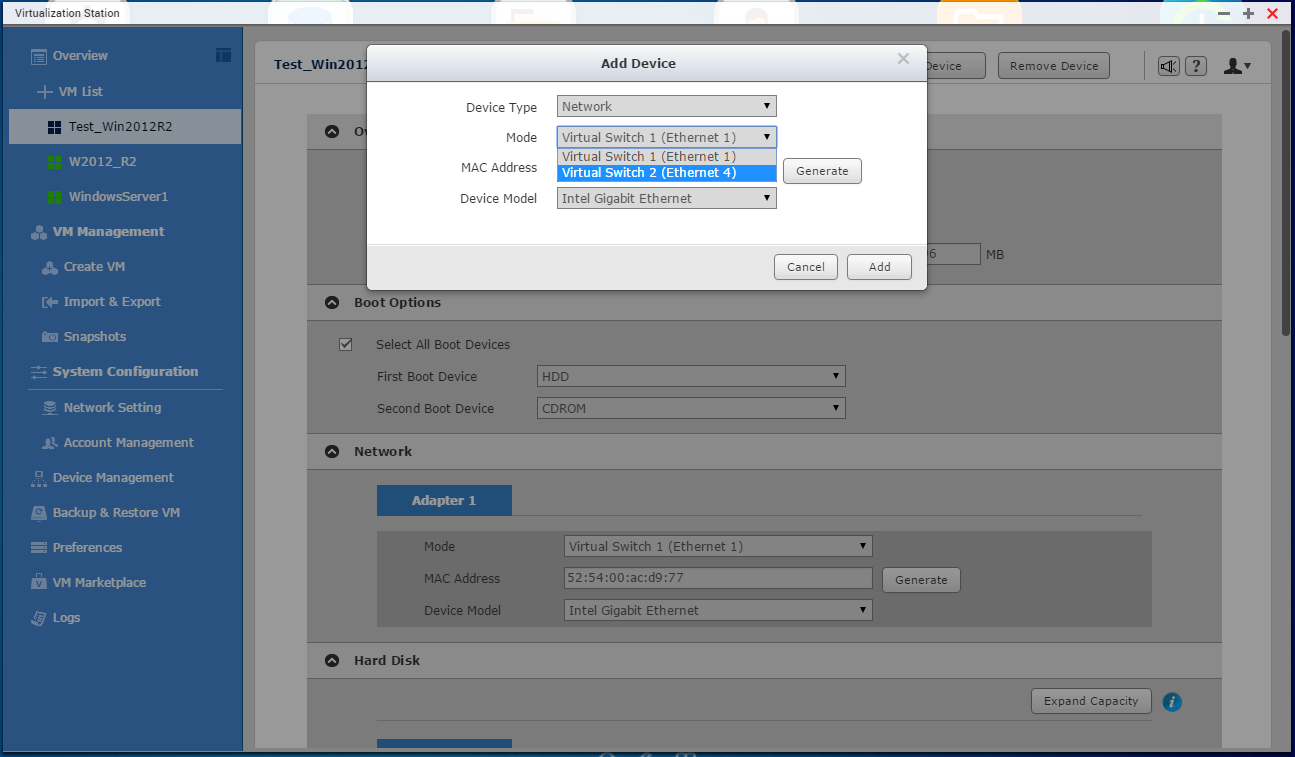Click the speaker icon in top toolbar

1168,66
